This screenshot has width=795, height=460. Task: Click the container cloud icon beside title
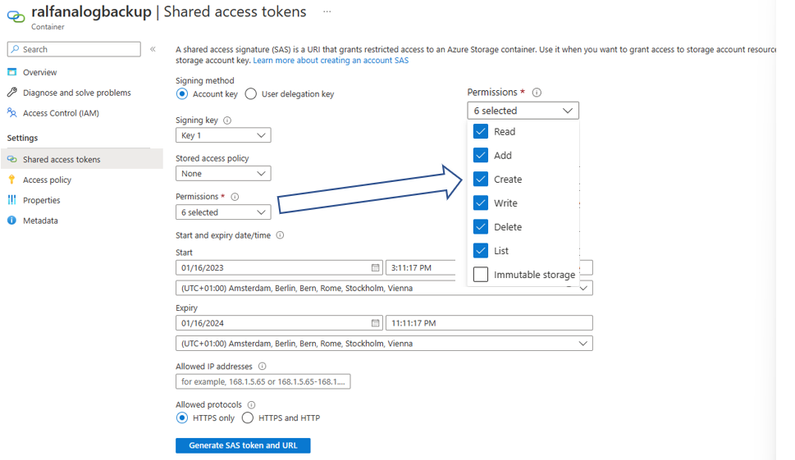(x=16, y=14)
